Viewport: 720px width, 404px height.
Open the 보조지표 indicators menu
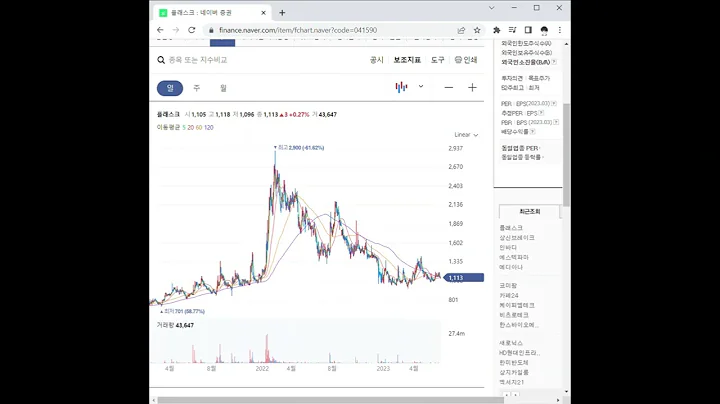coord(407,60)
